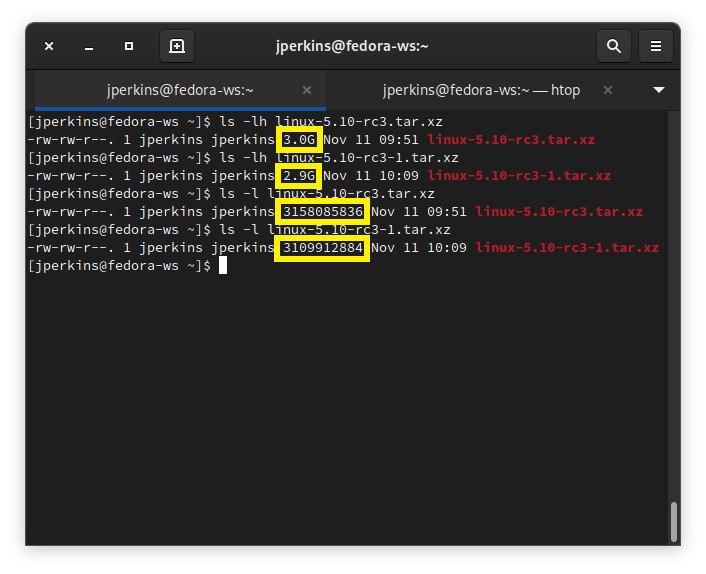Screen dimensions: 706x574
Task: Expand the tab list dropdown arrow
Action: coord(659,90)
